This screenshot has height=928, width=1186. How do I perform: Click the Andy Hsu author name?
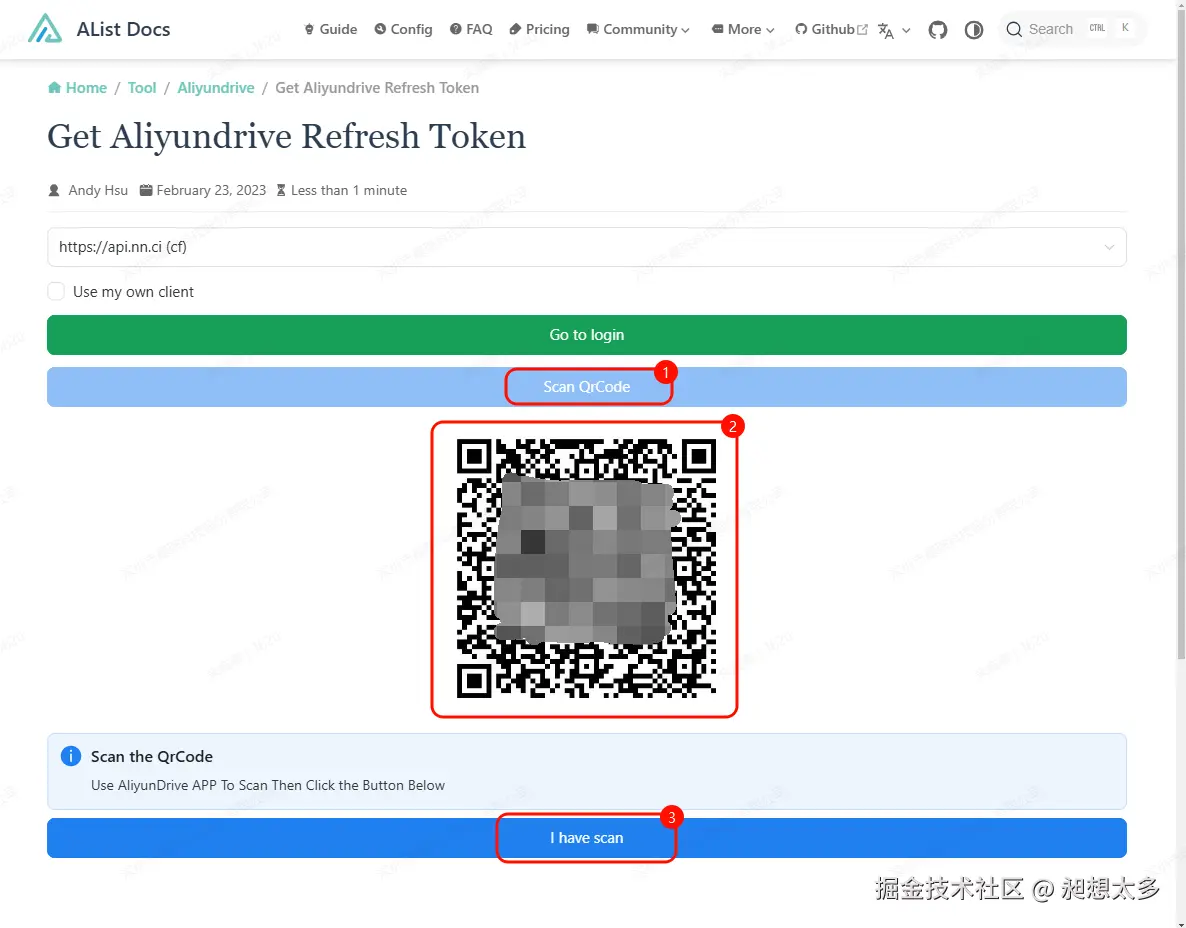click(x=98, y=191)
